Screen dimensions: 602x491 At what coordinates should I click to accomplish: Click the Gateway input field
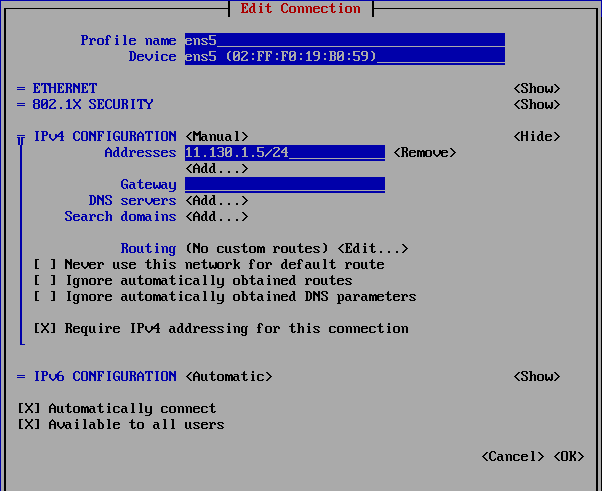coord(284,184)
